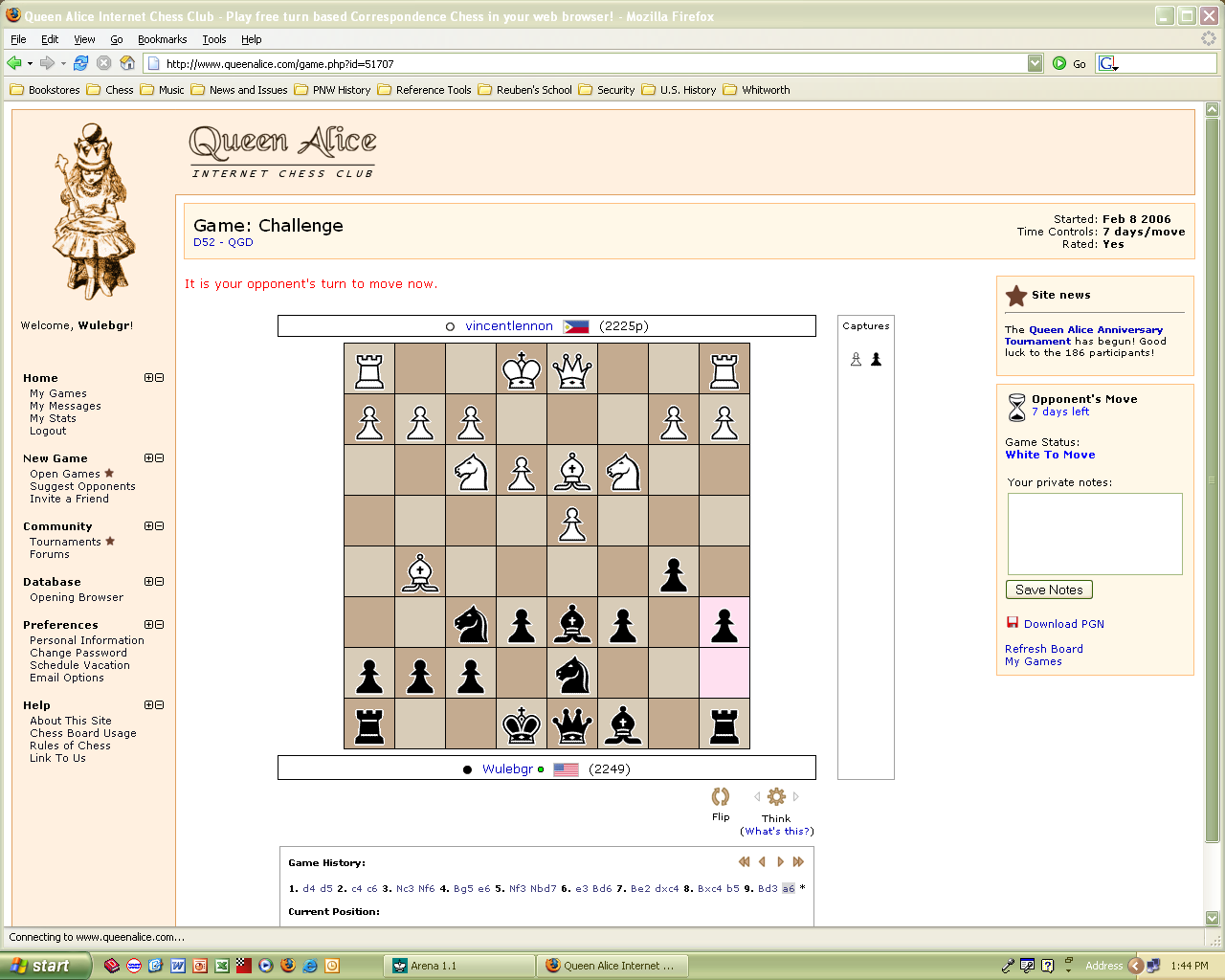Click the What's this? link
This screenshot has height=980, width=1225.
coord(777,831)
